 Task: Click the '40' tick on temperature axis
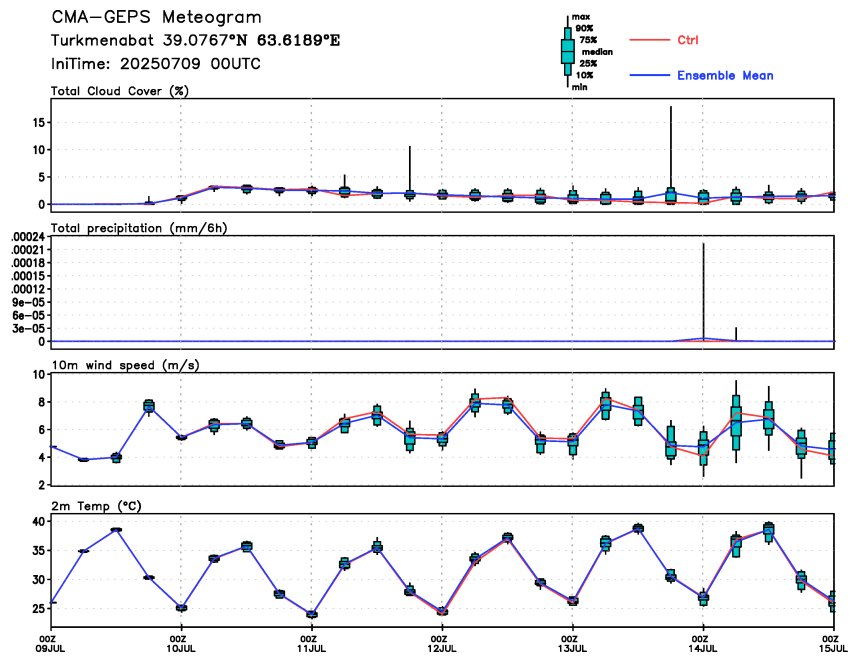pos(39,521)
